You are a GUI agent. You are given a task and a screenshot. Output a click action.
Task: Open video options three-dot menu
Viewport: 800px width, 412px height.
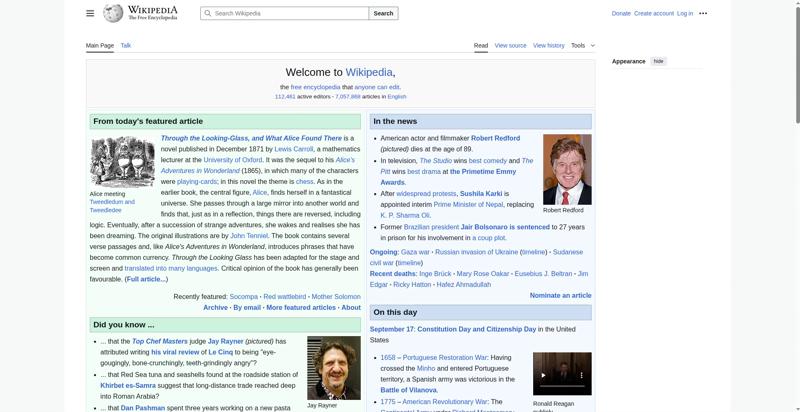click(581, 375)
